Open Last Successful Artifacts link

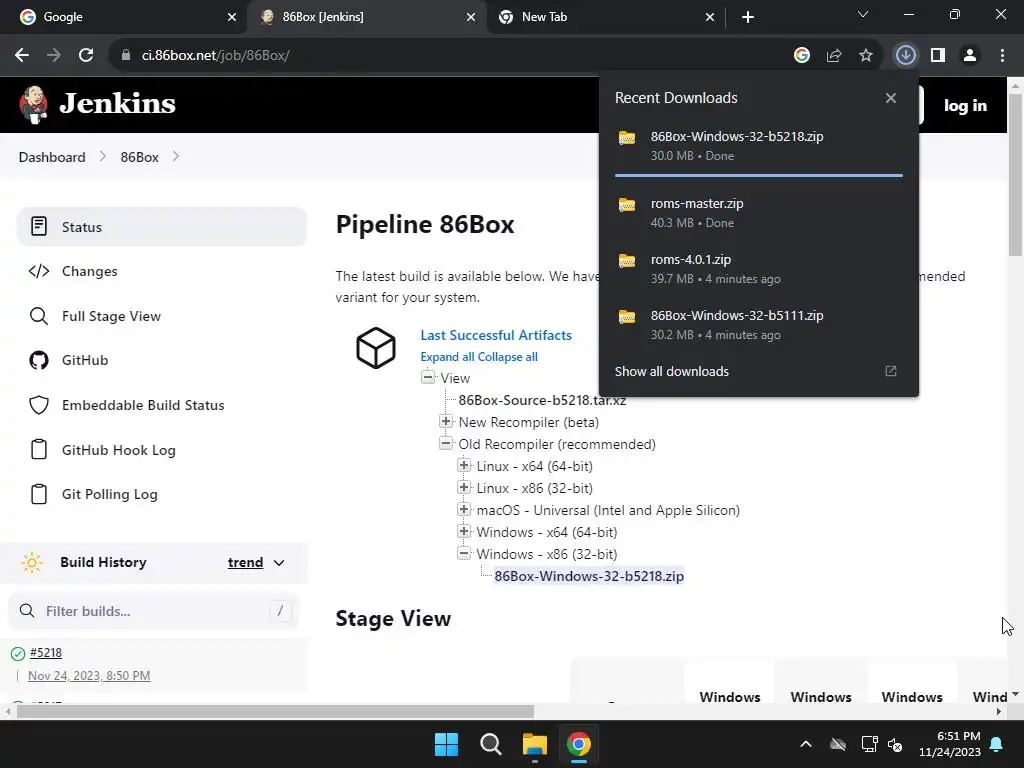[496, 335]
